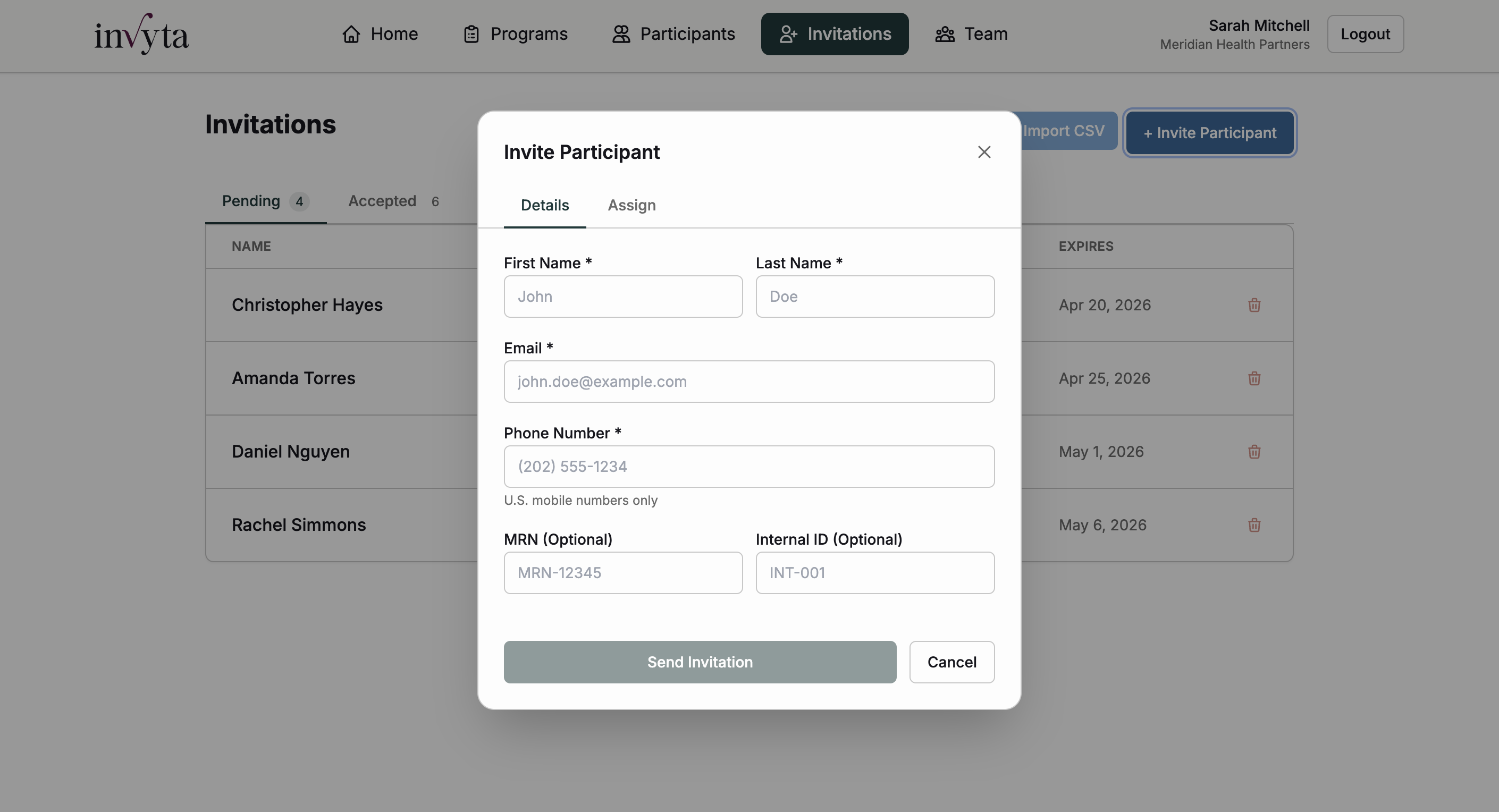Focus the First Name field

tap(623, 297)
